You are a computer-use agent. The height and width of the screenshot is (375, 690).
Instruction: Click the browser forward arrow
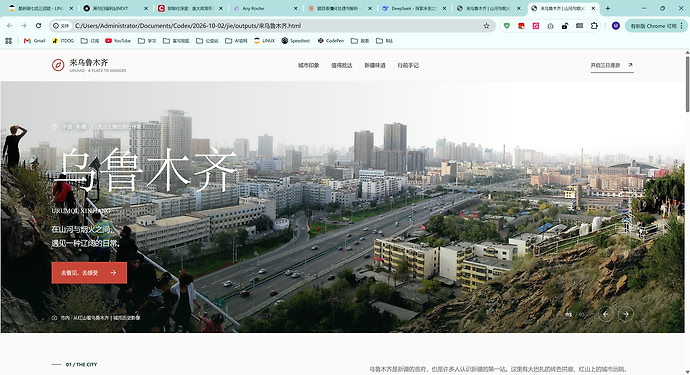point(24,26)
